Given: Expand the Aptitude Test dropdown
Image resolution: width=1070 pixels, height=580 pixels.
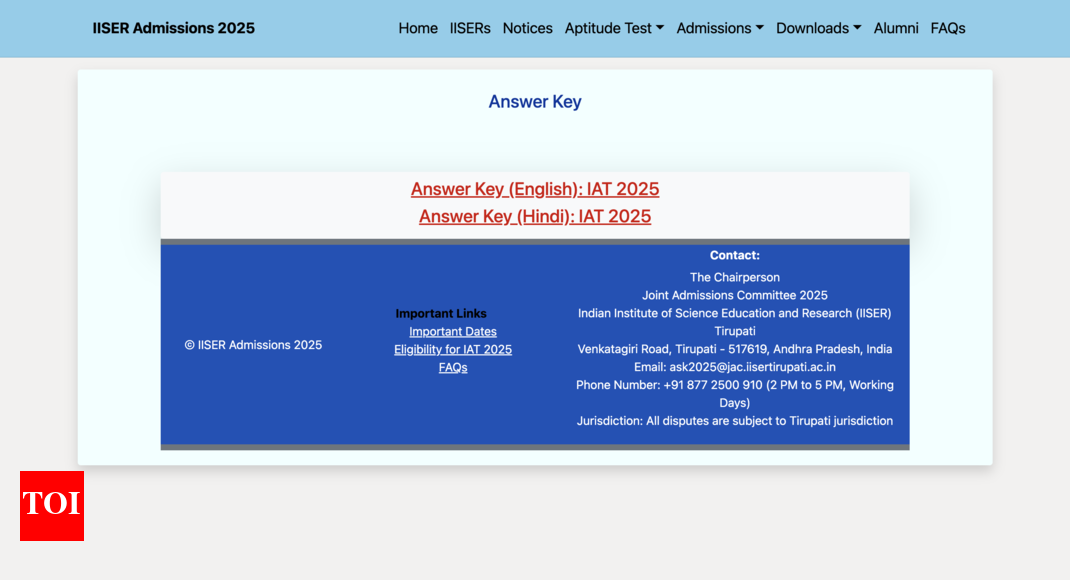Looking at the screenshot, I should pyautogui.click(x=614, y=28).
